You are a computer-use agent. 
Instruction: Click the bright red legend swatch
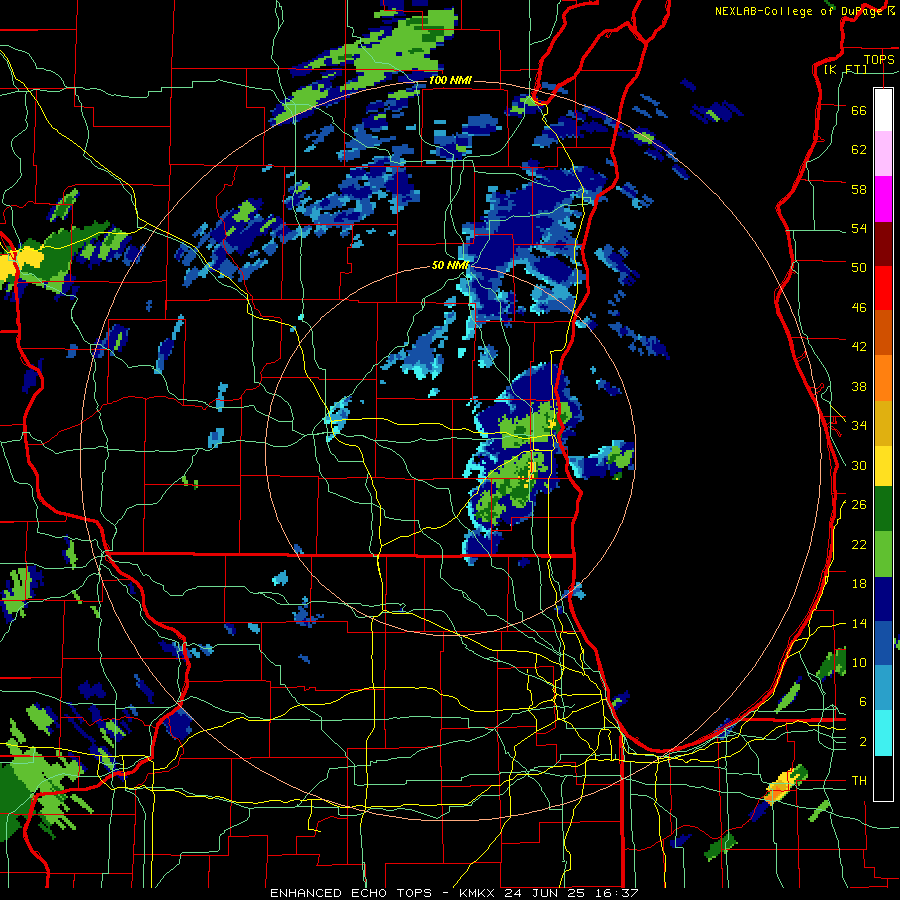(883, 288)
